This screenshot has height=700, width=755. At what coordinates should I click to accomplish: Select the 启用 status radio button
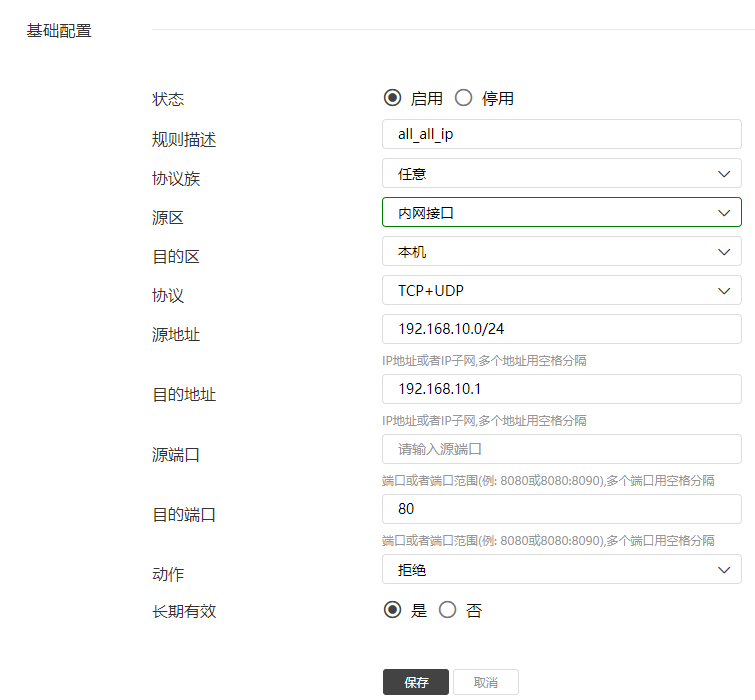point(393,98)
